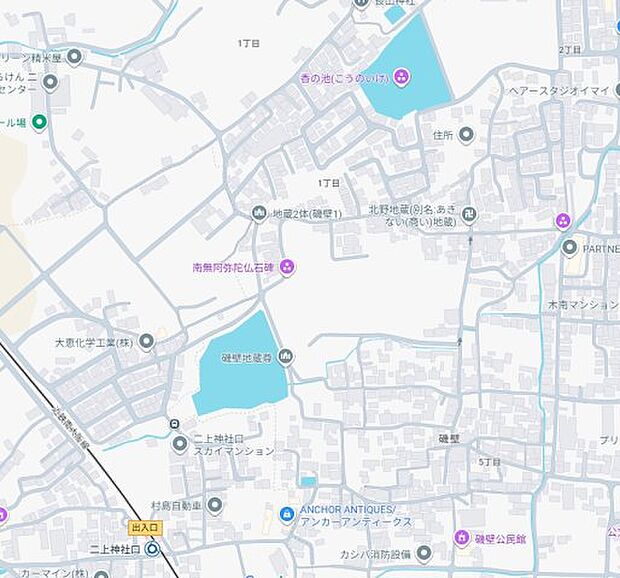
Task: Click the 磯壁地蔵尊 monument icon
Action: pos(286,356)
